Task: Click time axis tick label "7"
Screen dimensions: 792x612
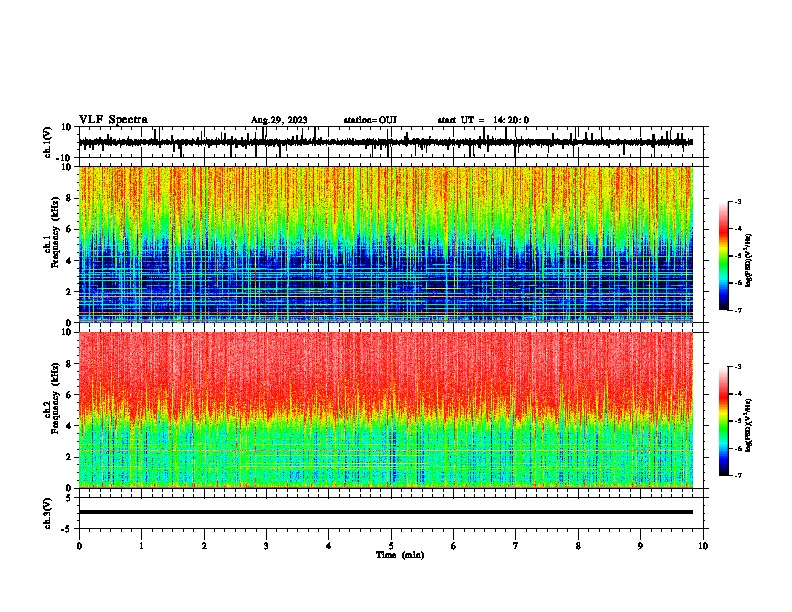Action: 516,546
